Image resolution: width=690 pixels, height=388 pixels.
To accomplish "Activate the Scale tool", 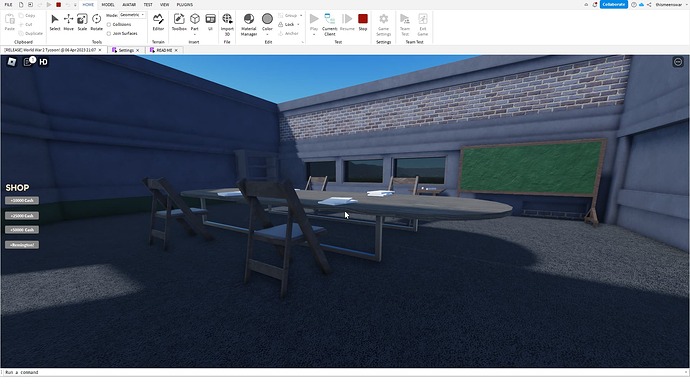I will [x=82, y=22].
